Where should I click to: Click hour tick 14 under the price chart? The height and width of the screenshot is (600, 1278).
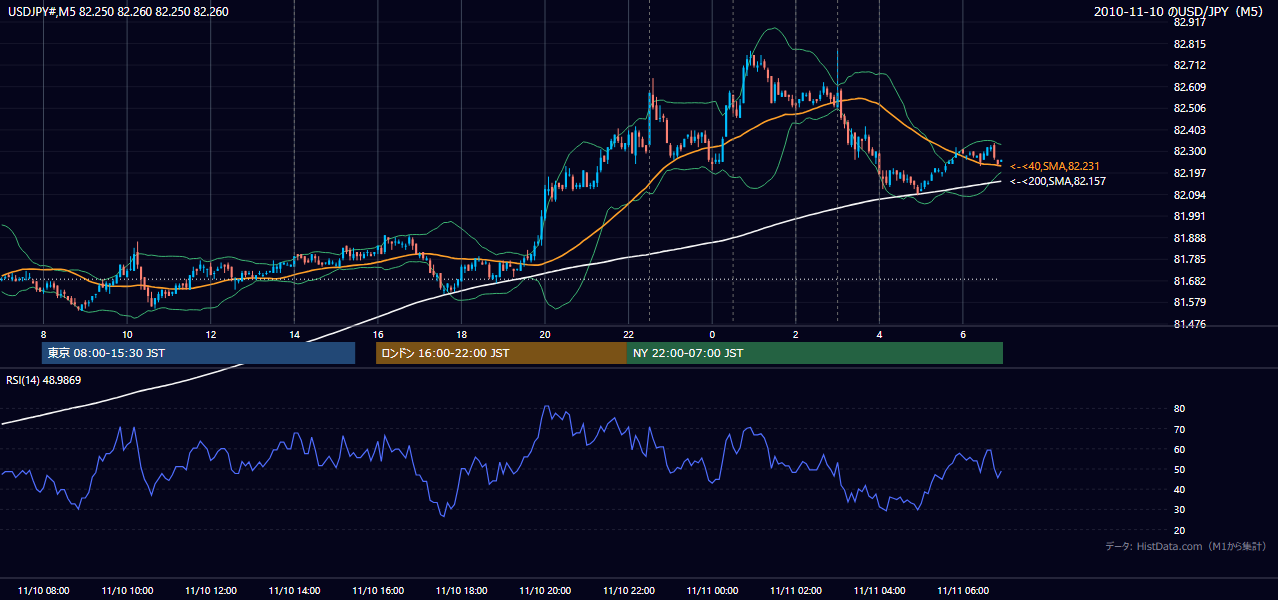point(294,334)
